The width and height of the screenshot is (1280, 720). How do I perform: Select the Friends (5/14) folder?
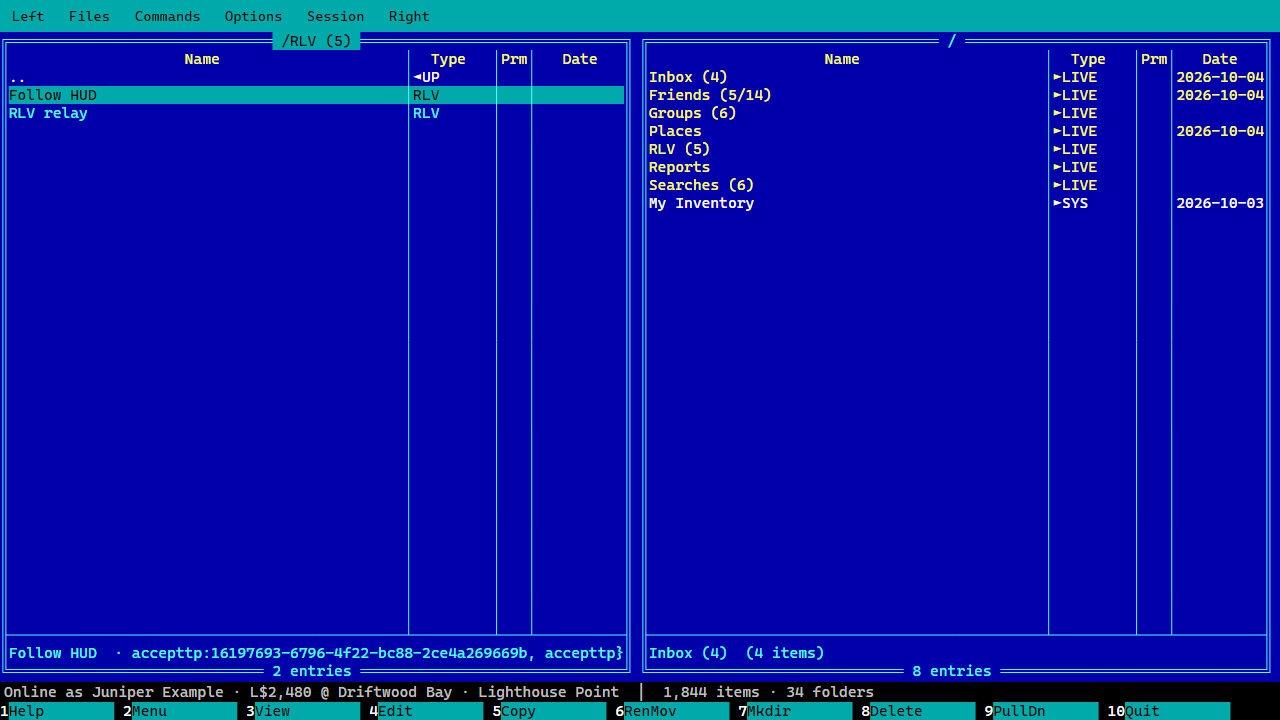(x=956, y=95)
